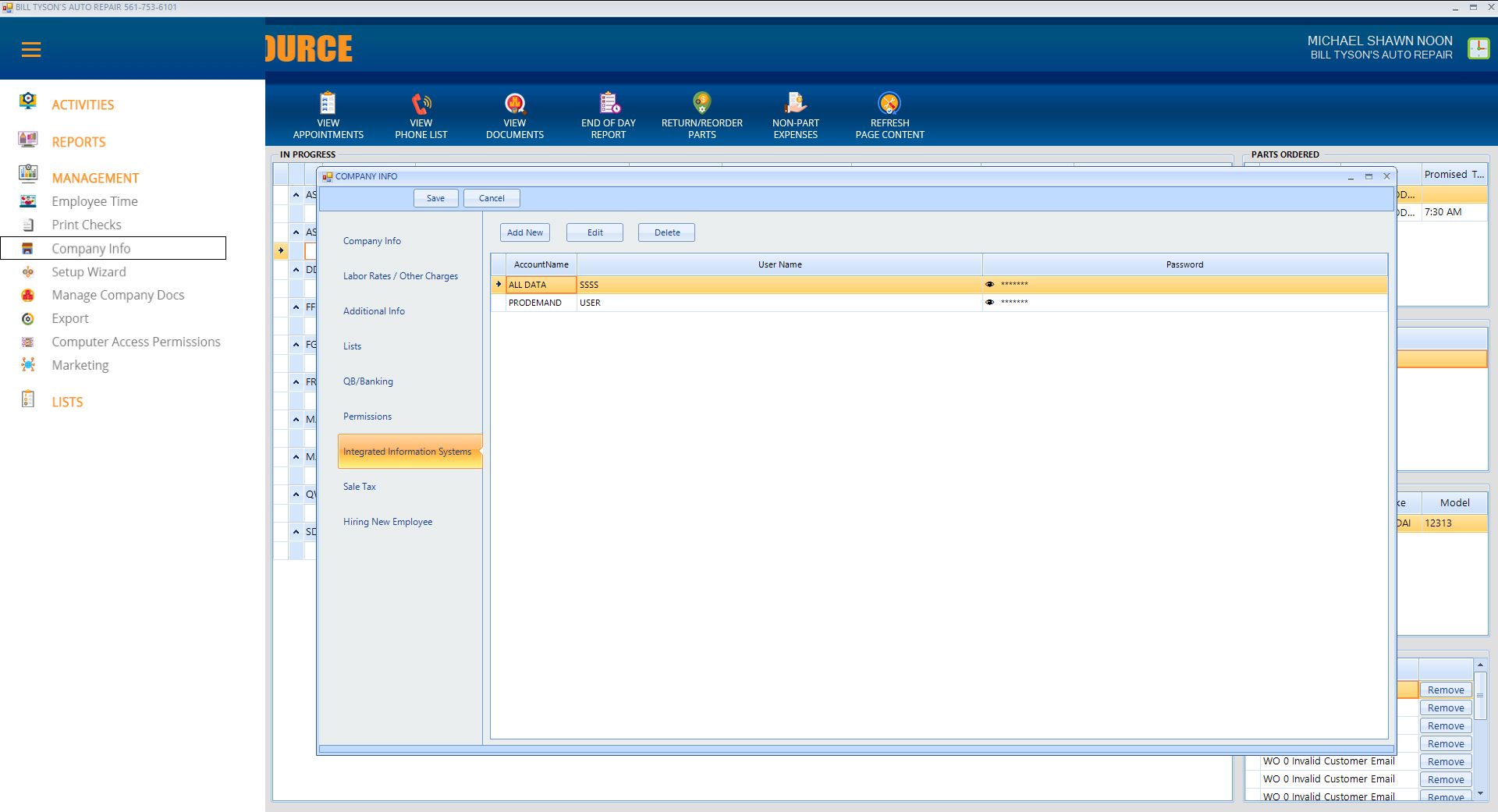Image resolution: width=1498 pixels, height=812 pixels.
Task: Click the View Documents icon
Action: coord(515,104)
